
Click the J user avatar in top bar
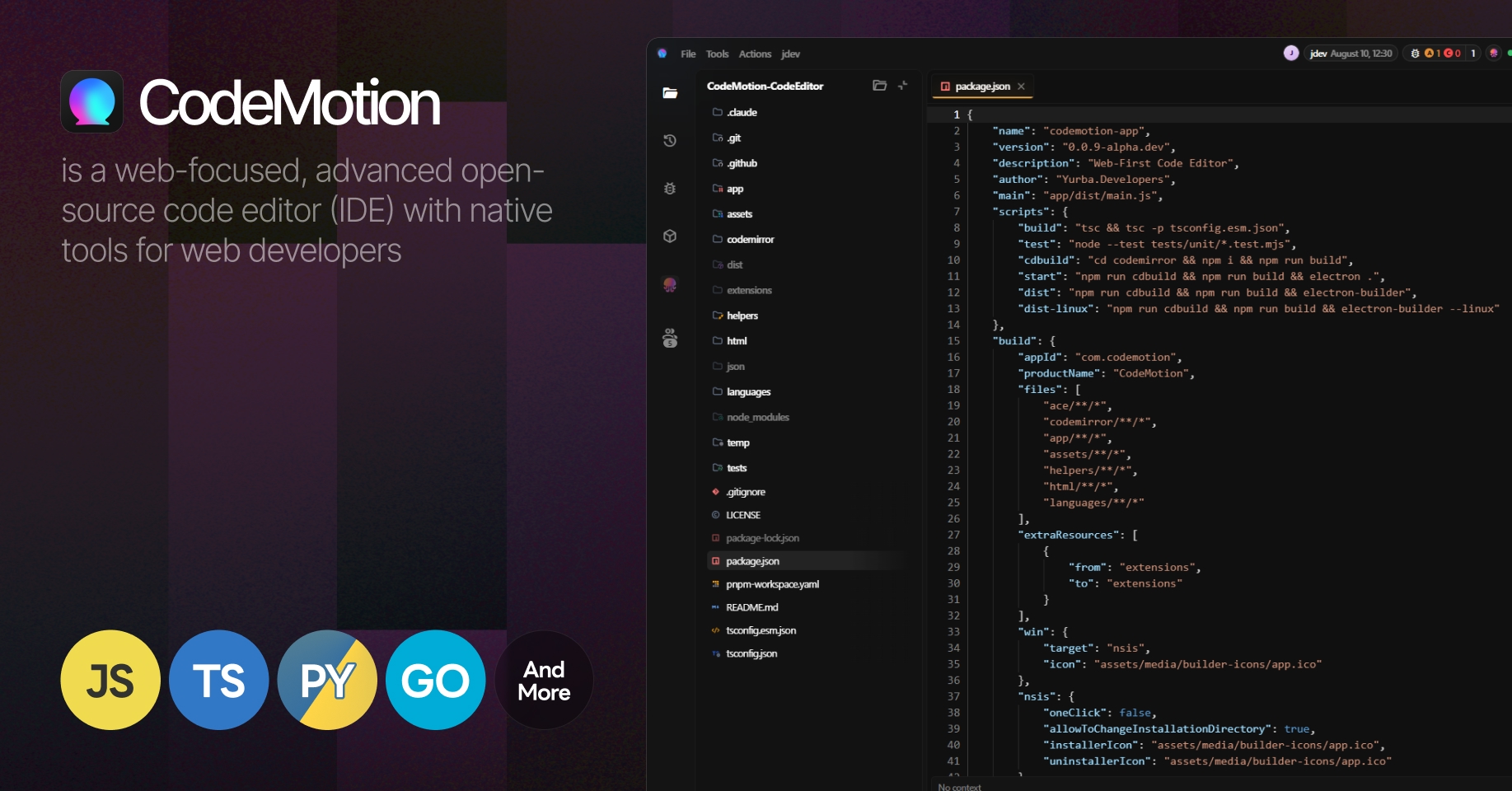click(x=1291, y=53)
